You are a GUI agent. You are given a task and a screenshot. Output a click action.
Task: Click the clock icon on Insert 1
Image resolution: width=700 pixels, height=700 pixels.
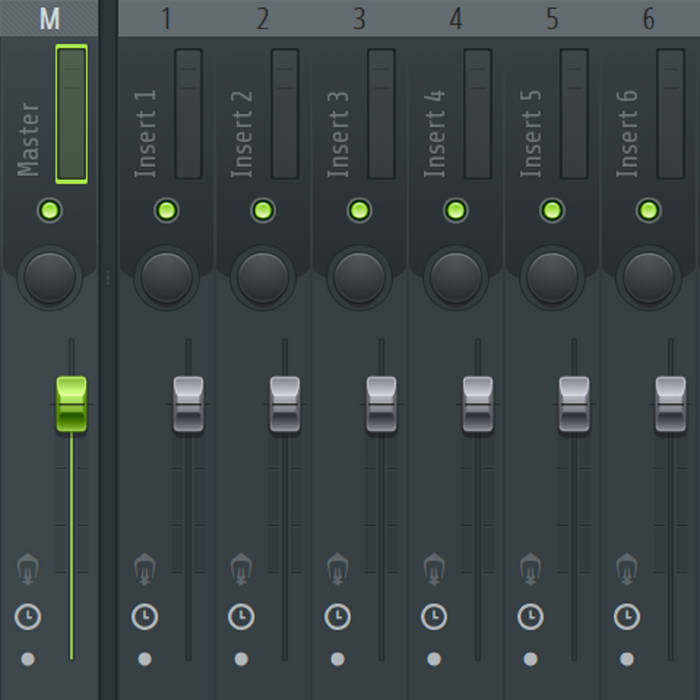tap(145, 617)
